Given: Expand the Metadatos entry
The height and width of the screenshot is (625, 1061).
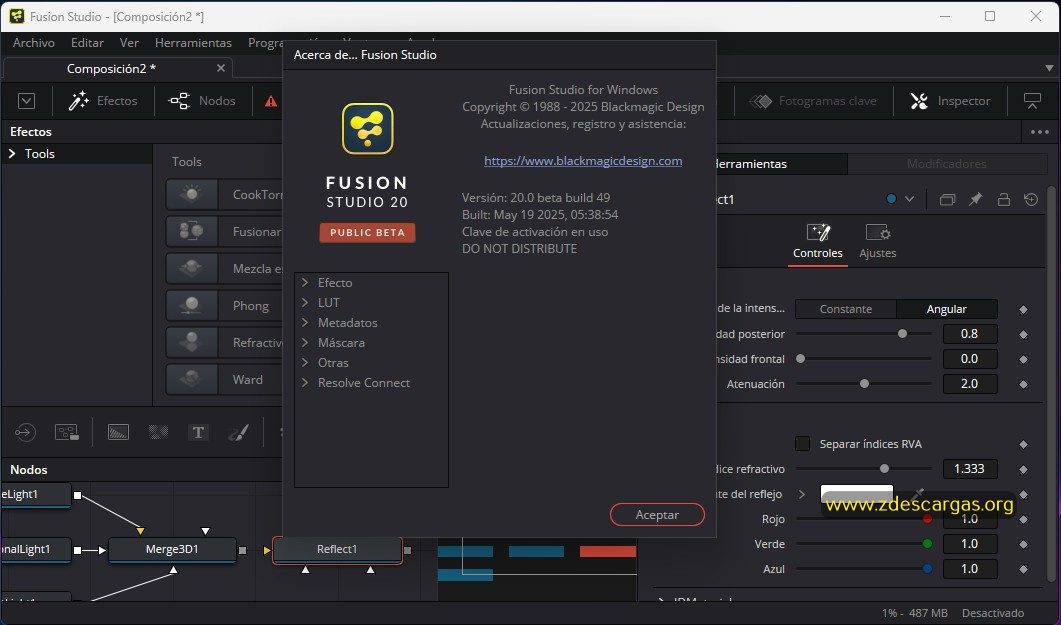Looking at the screenshot, I should [305, 323].
